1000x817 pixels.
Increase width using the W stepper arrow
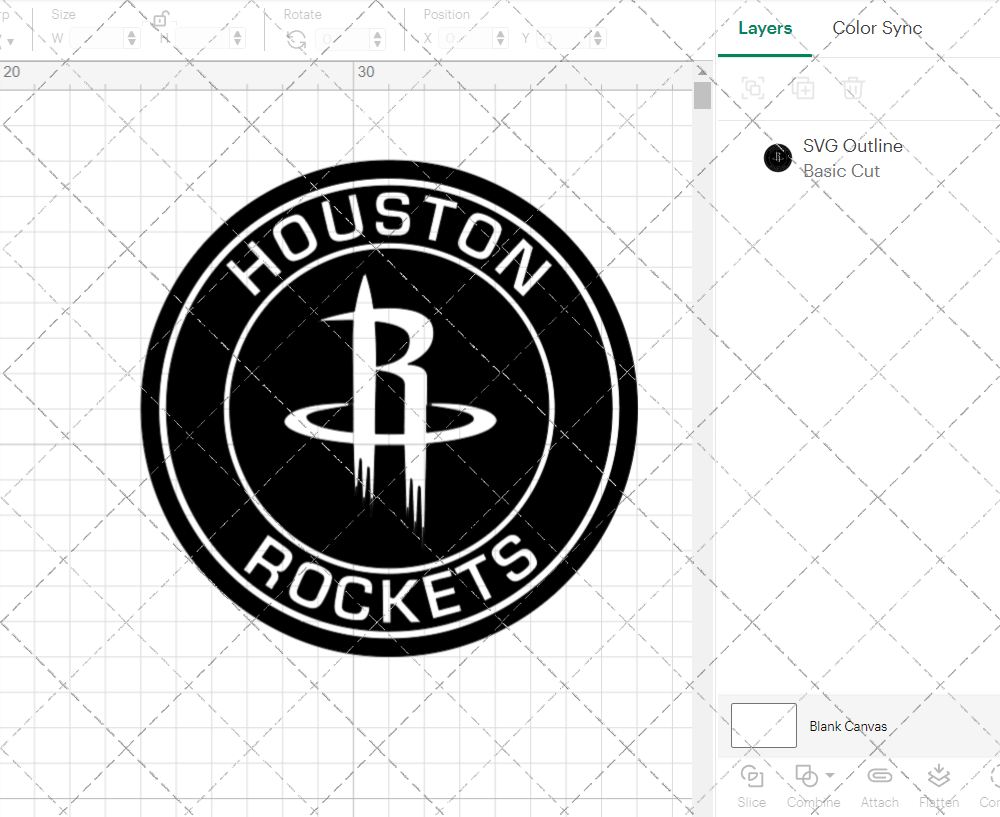pyautogui.click(x=132, y=33)
